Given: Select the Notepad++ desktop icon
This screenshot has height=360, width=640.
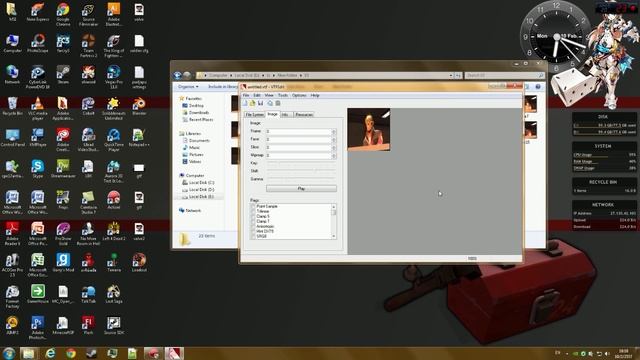Looking at the screenshot, I should click(x=139, y=138).
